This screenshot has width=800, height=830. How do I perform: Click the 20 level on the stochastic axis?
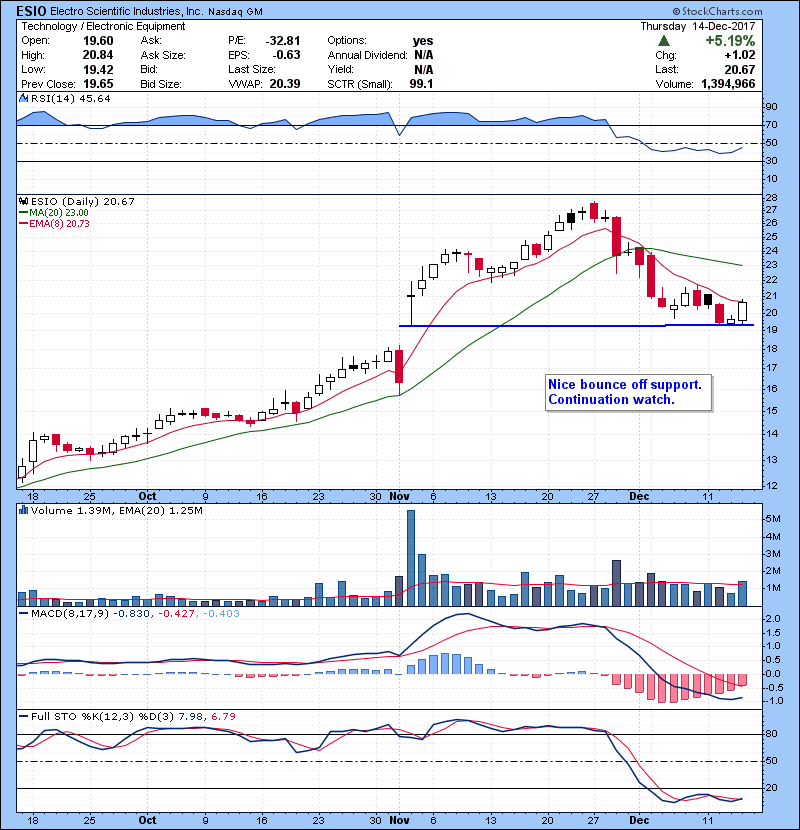pyautogui.click(x=771, y=788)
